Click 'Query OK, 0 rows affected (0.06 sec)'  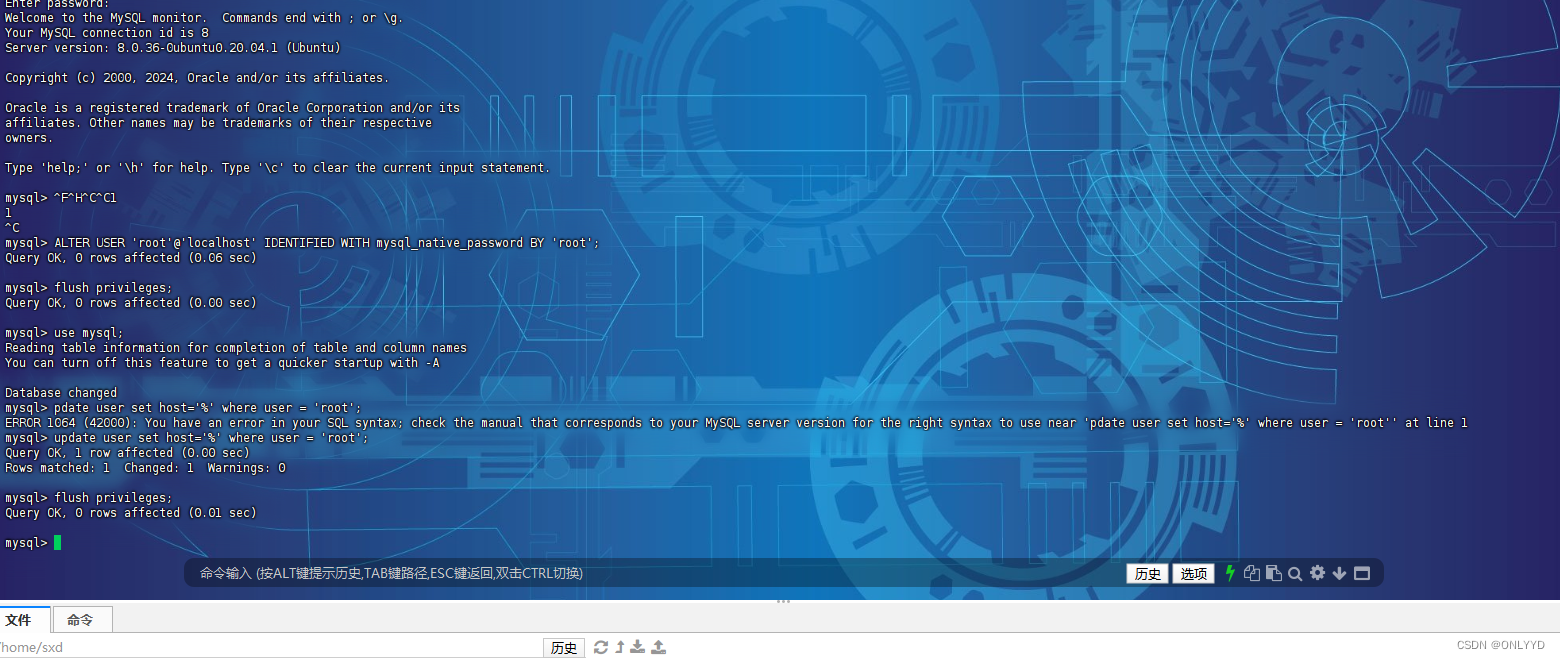pyautogui.click(x=131, y=257)
